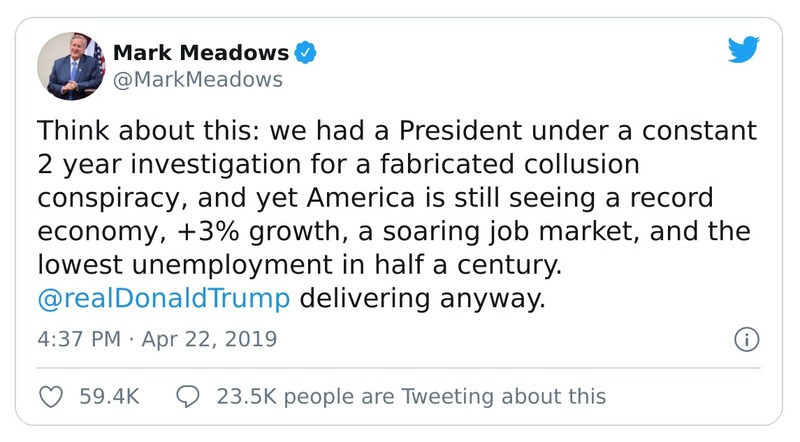Click the Mark Meadows display name
Image resolution: width=800 pixels, height=442 pixels.
pyautogui.click(x=200, y=51)
